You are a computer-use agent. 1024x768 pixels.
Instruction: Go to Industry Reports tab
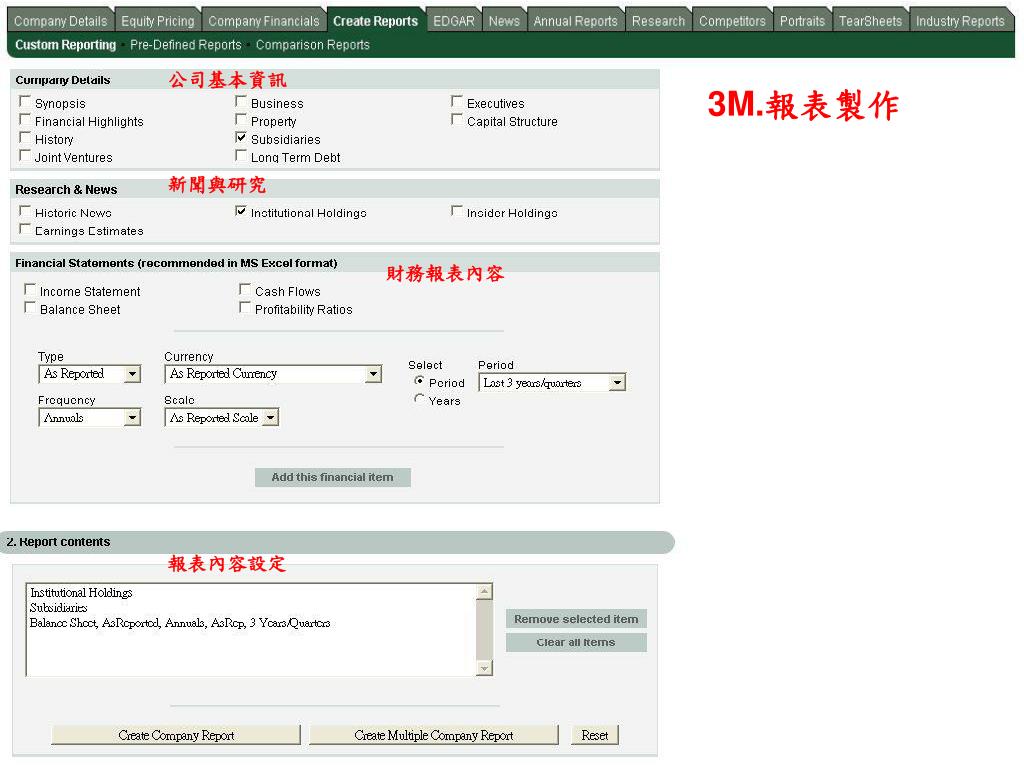coord(960,21)
